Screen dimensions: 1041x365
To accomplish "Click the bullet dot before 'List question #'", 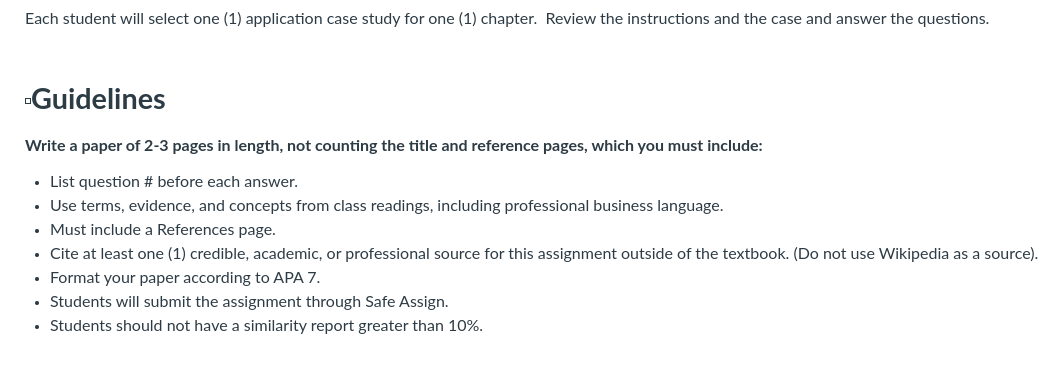I will (37, 182).
